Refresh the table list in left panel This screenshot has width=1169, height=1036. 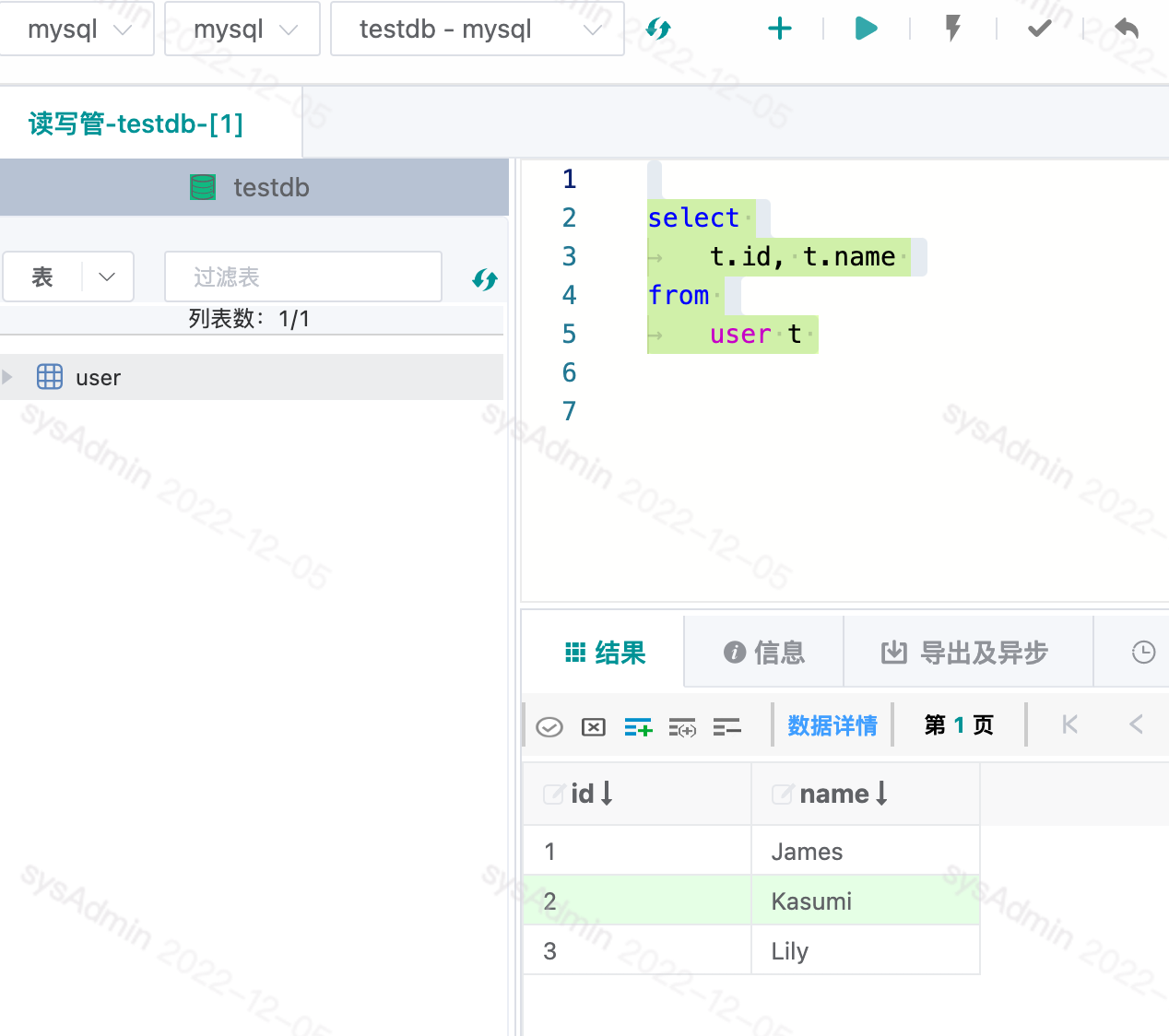(485, 279)
